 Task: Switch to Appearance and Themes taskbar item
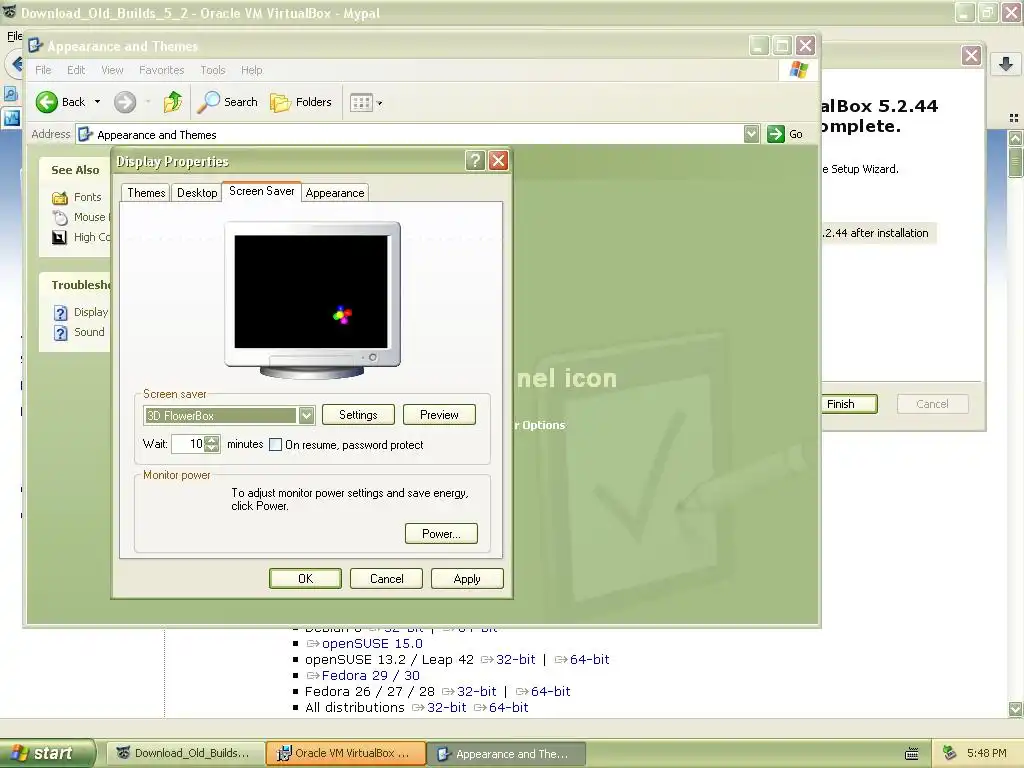pos(506,754)
